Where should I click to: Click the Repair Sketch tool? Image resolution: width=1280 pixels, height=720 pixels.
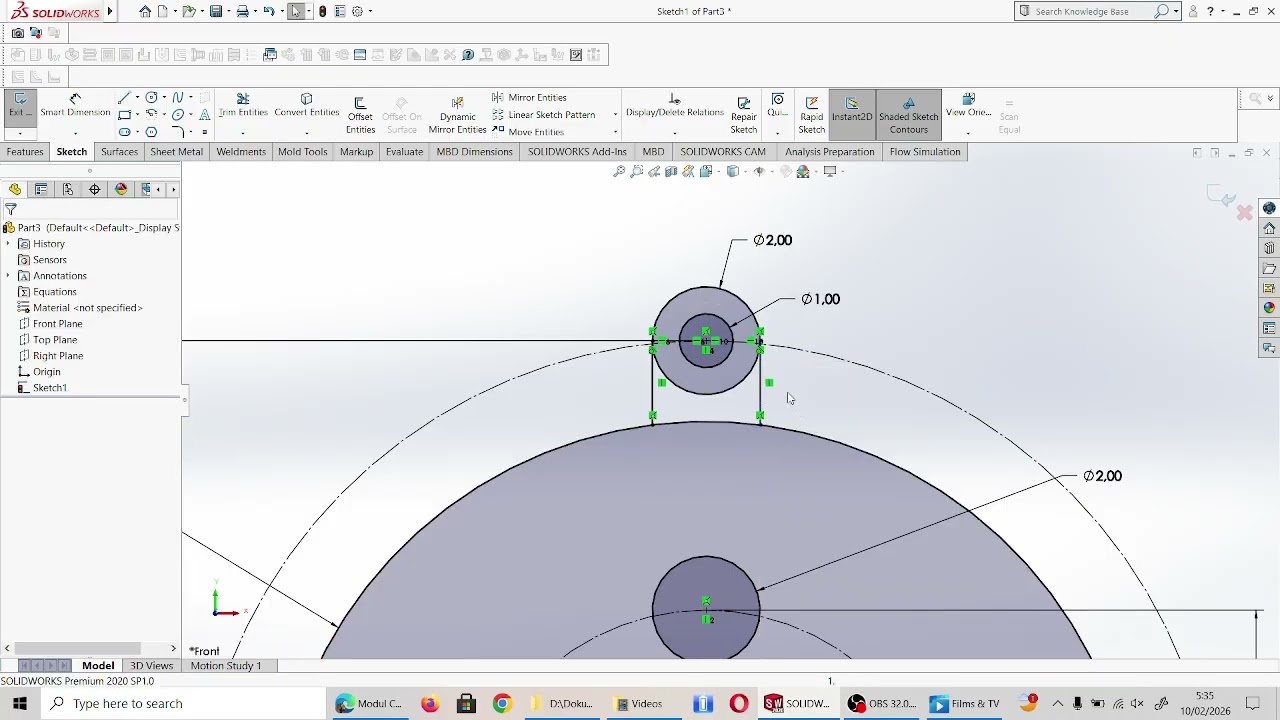[744, 115]
